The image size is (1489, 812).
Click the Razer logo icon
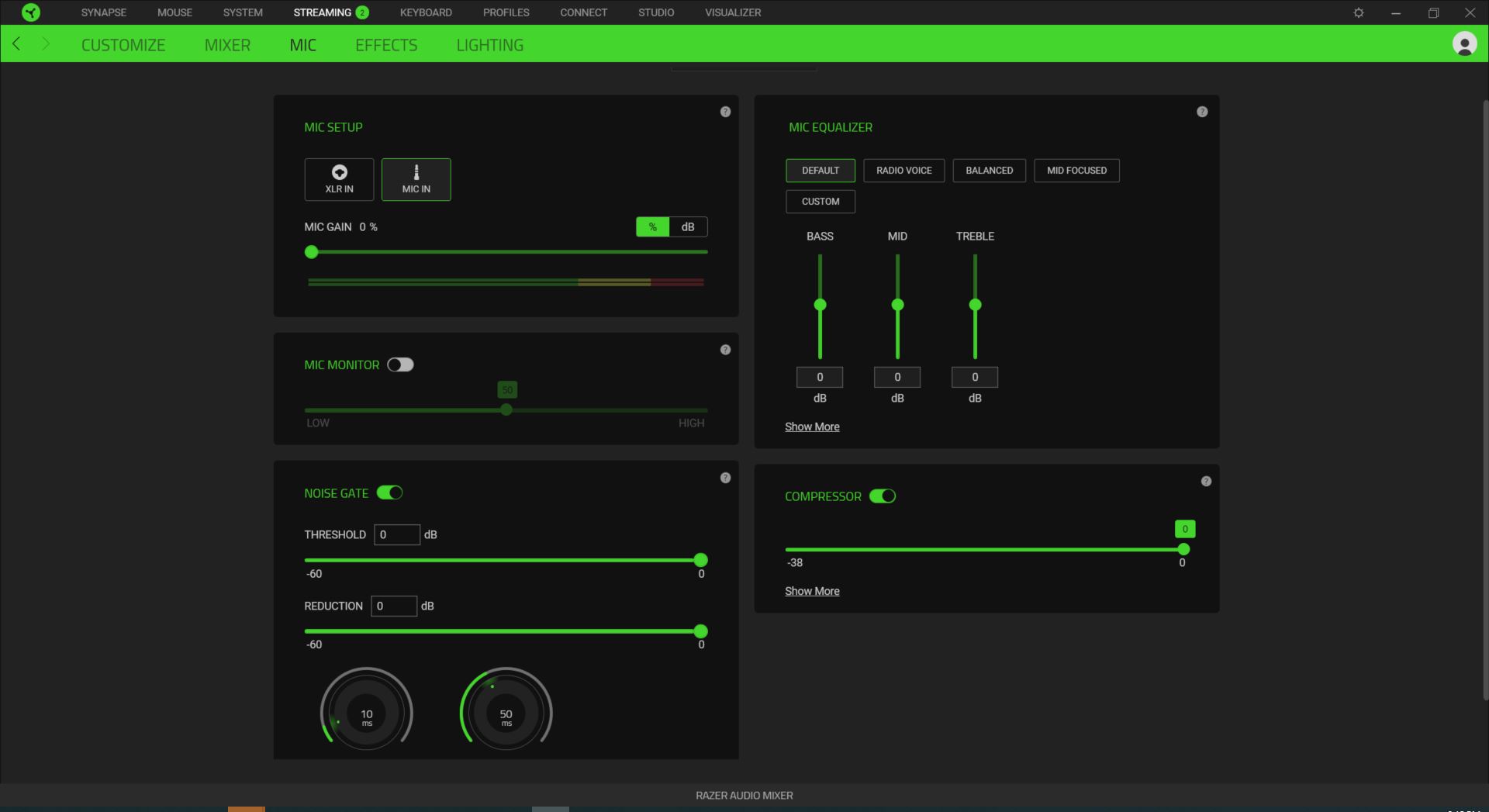[x=31, y=12]
